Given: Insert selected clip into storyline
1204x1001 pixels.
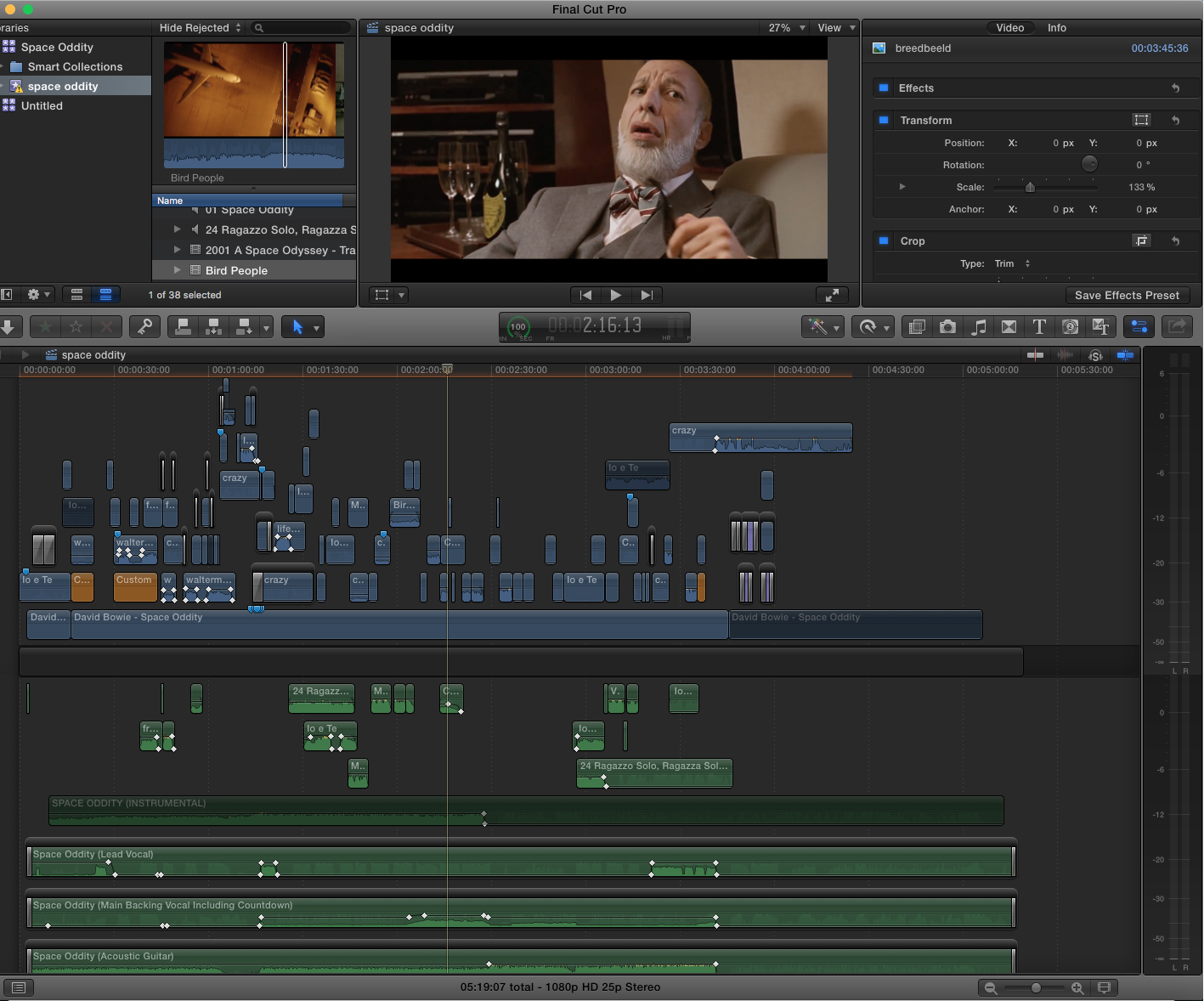Looking at the screenshot, I should pyautogui.click(x=213, y=326).
